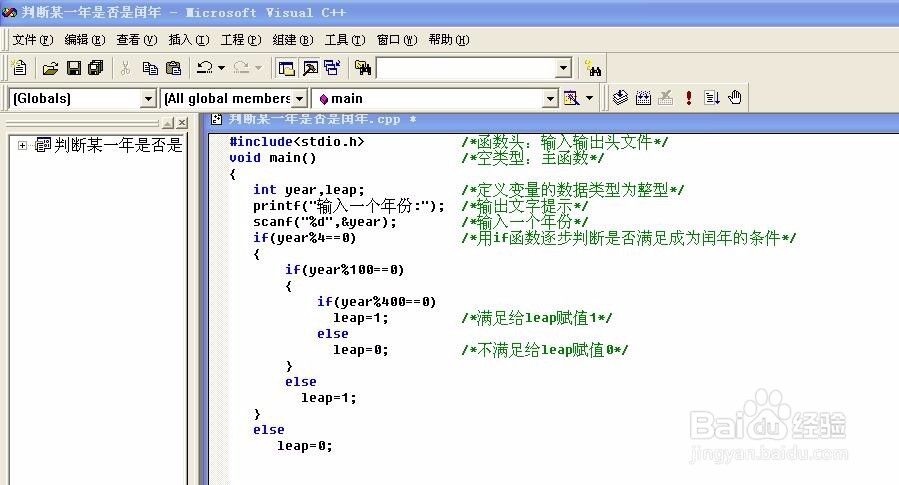Open the redo history dropdown arrow
This screenshot has height=485, width=899.
(x=258, y=68)
